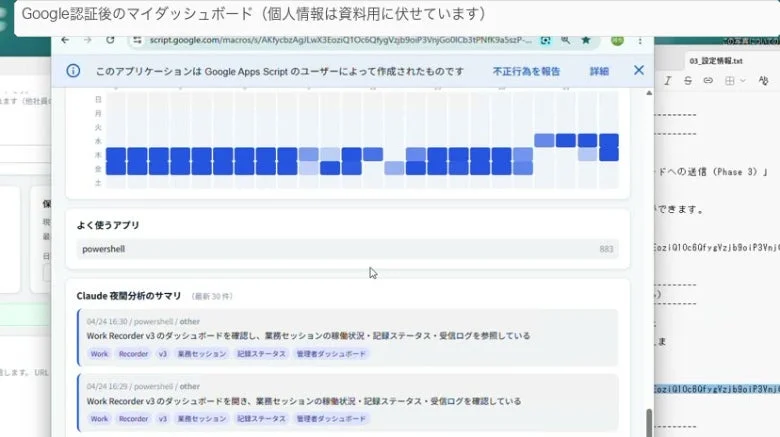Image resolution: width=780 pixels, height=437 pixels.
Task: Click the Recorder tag in the 16:29 entry
Action: [133, 419]
